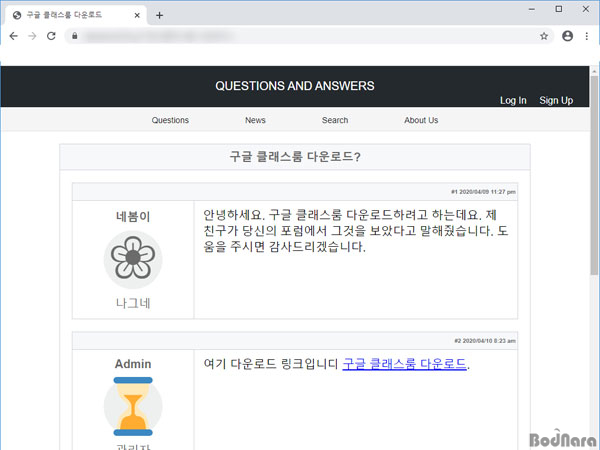Viewport: 600px width, 450px height.
Task: Click the page vertical scrollbar thumb
Action: (x=594, y=175)
